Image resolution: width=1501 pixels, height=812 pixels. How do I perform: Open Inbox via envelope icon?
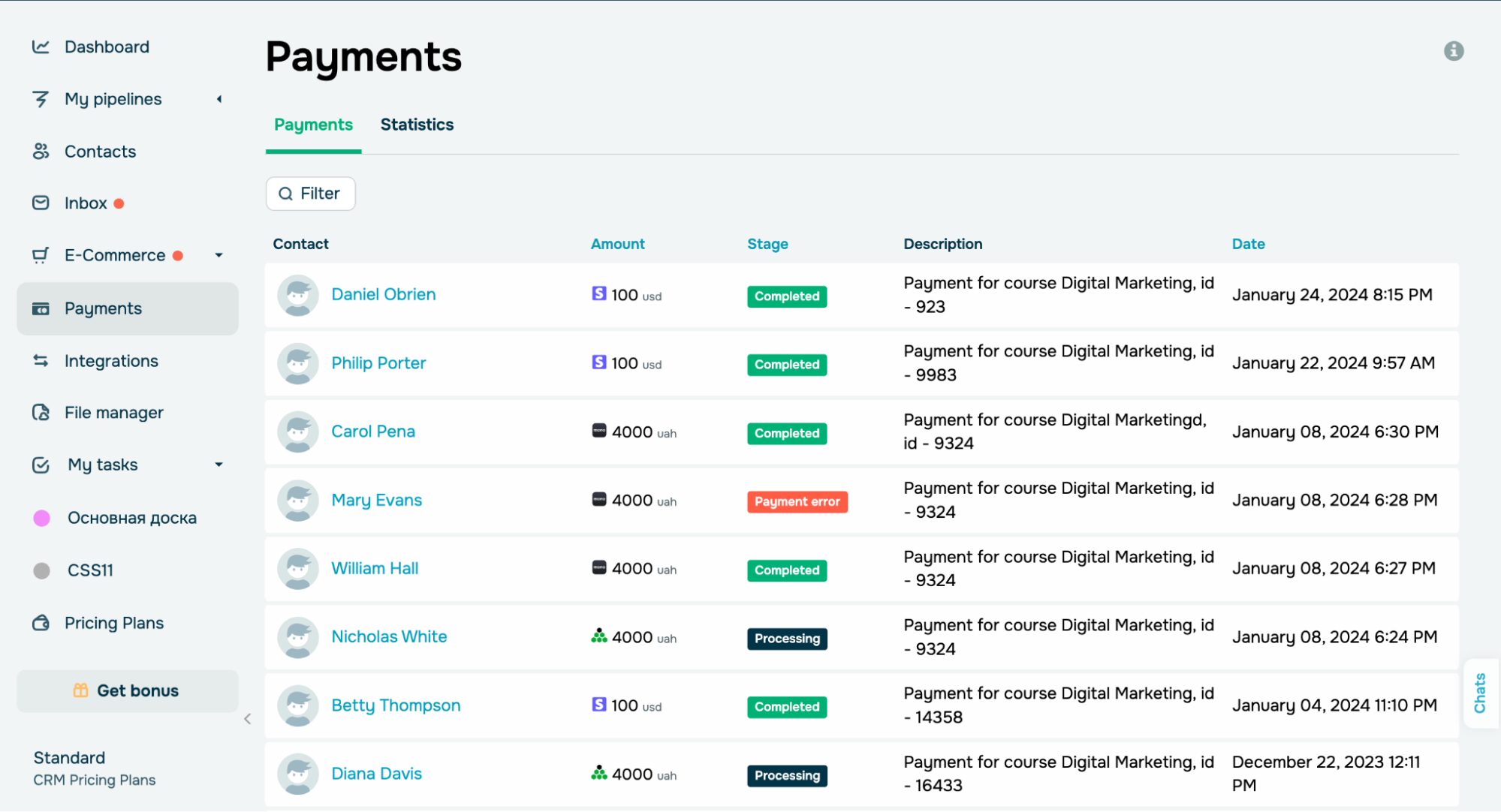point(41,203)
